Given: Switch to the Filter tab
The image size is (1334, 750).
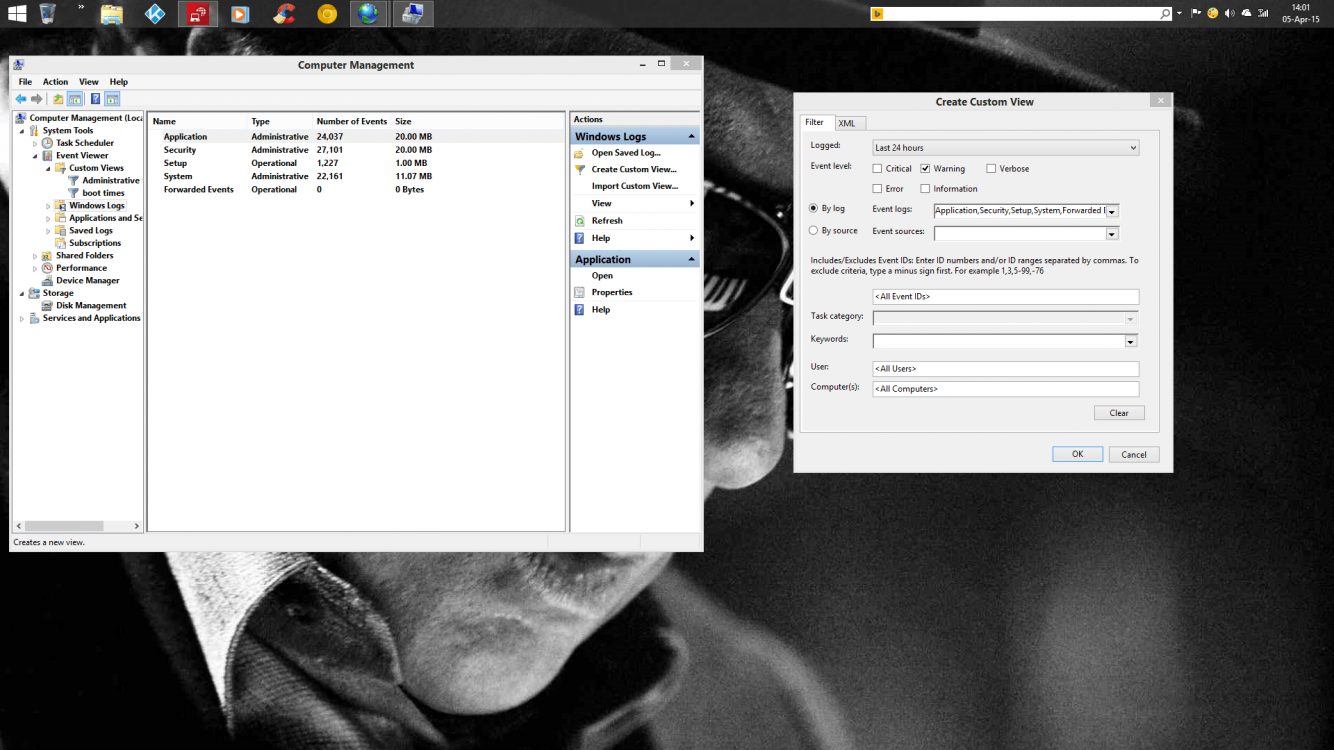Looking at the screenshot, I should [815, 122].
